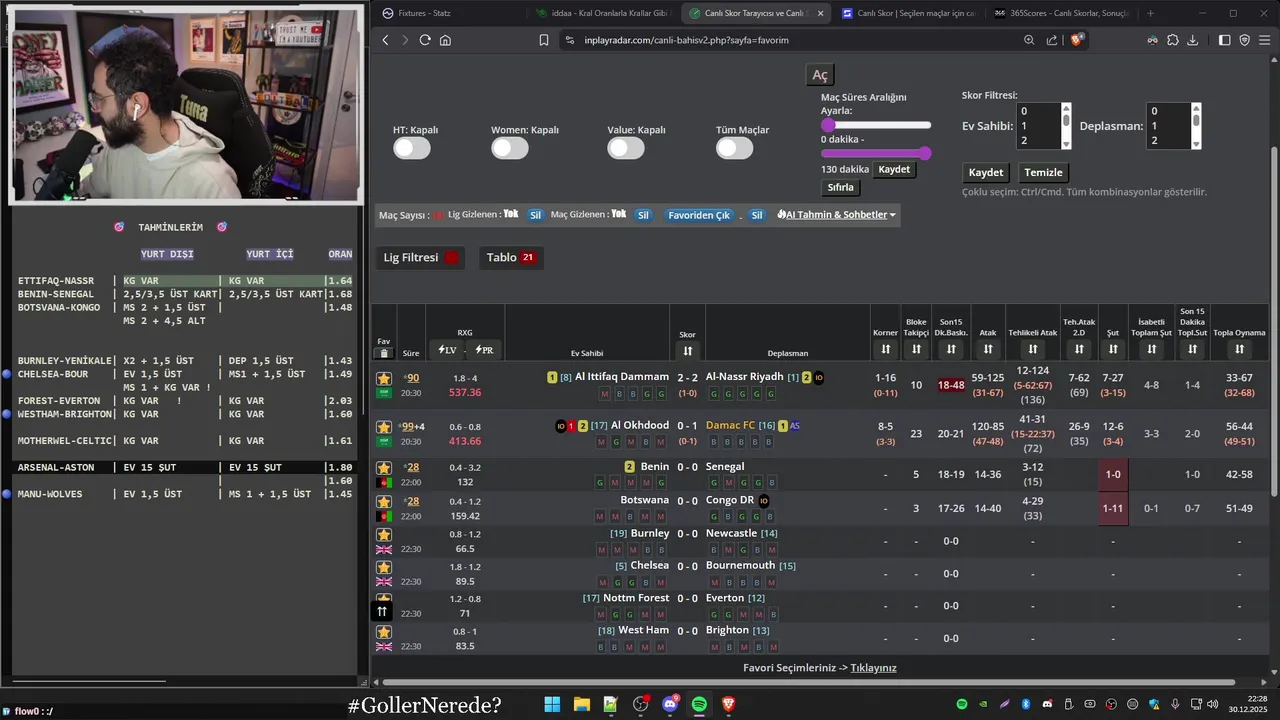Open Discord from taskbar
1280x720 pixels.
670,705
